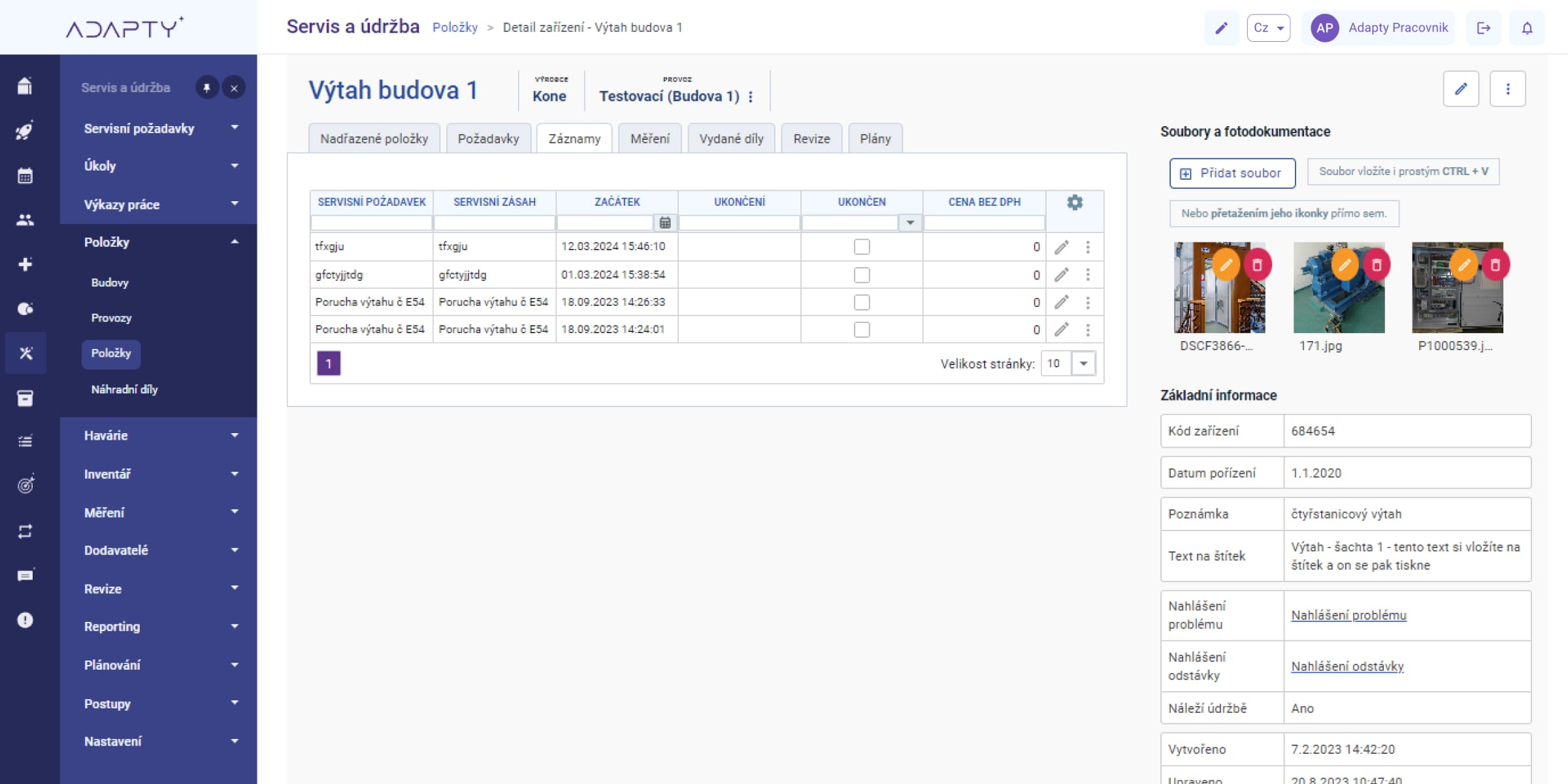This screenshot has height=784, width=1568.
Task: Open the chat message icon in sidebar
Action: click(x=25, y=576)
